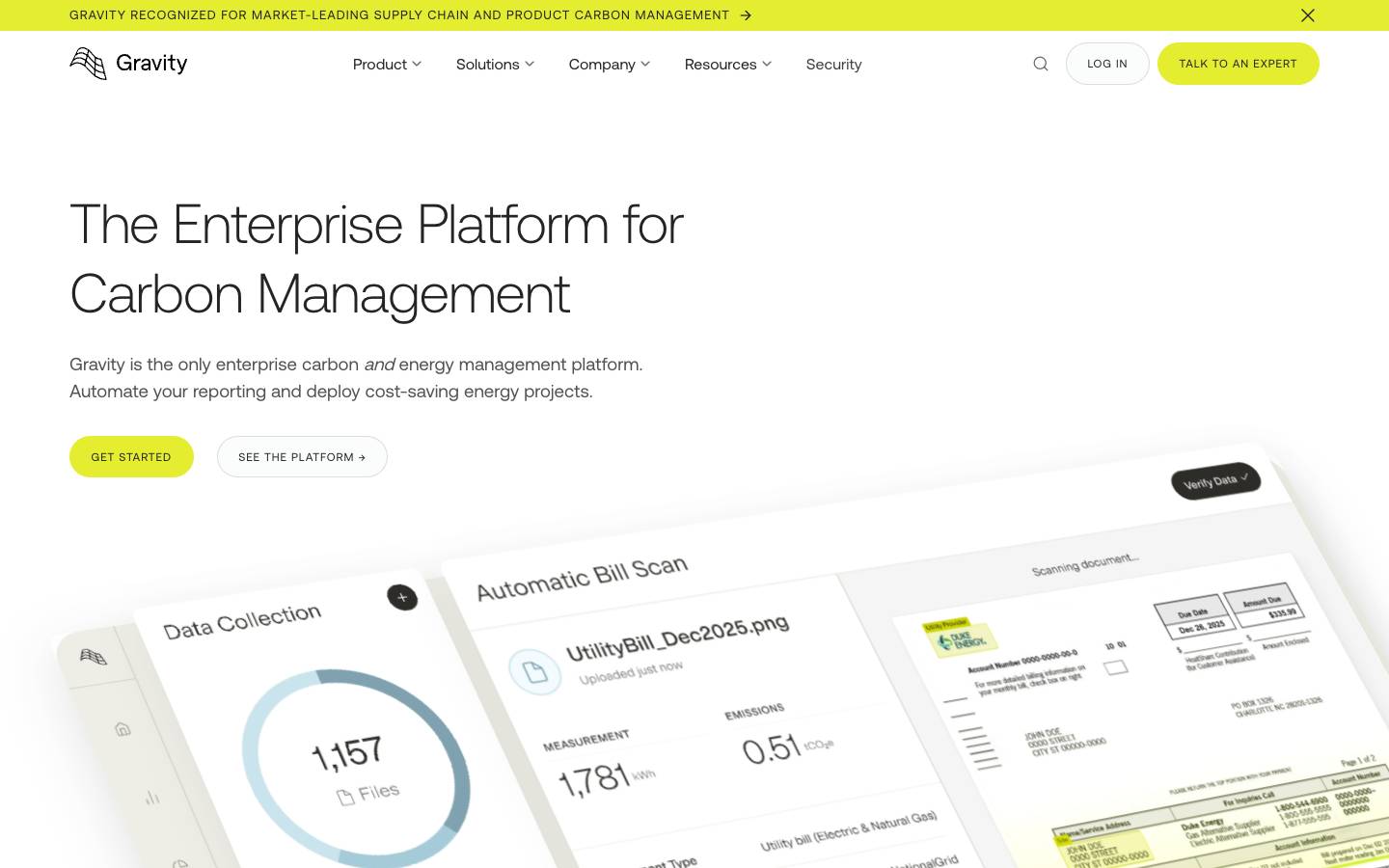Click the 0.51 tCO2e emissions value
This screenshot has width=1389, height=868.
pyautogui.click(x=786, y=748)
